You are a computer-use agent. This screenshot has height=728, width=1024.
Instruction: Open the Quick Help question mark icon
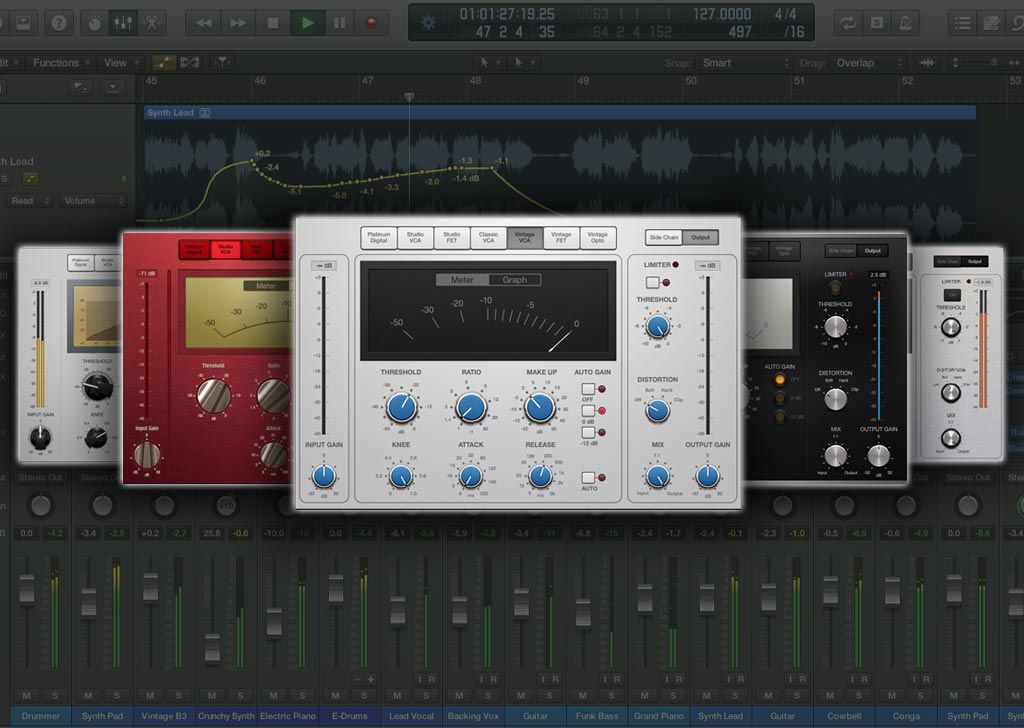[x=59, y=24]
